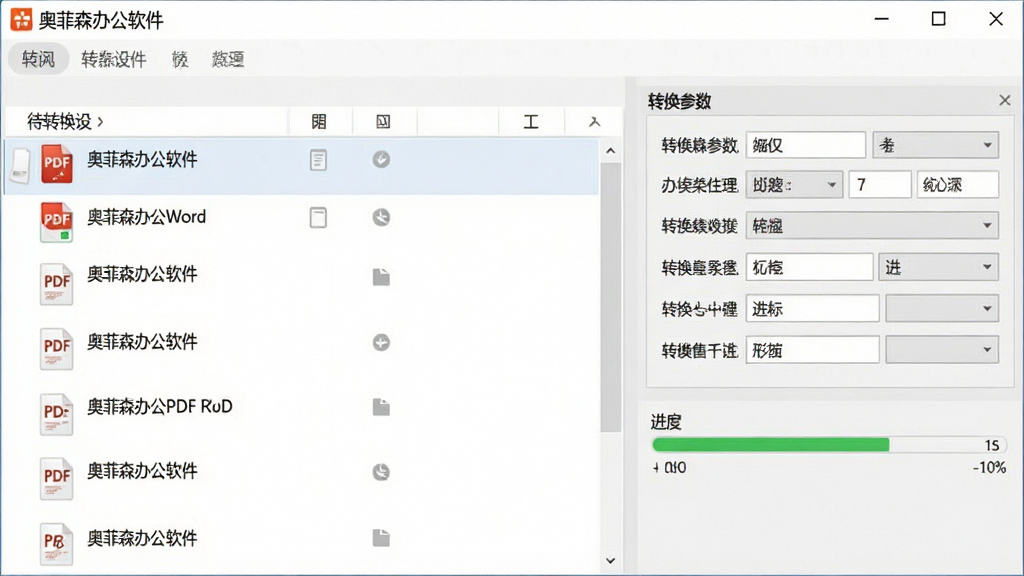The width and height of the screenshot is (1024, 576).
Task: Click the 統心深 input field
Action: [957, 185]
